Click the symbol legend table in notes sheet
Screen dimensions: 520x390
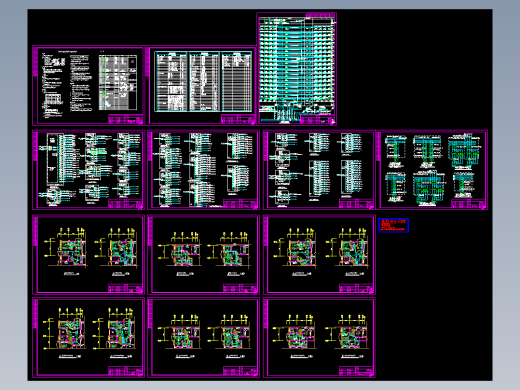(x=118, y=82)
